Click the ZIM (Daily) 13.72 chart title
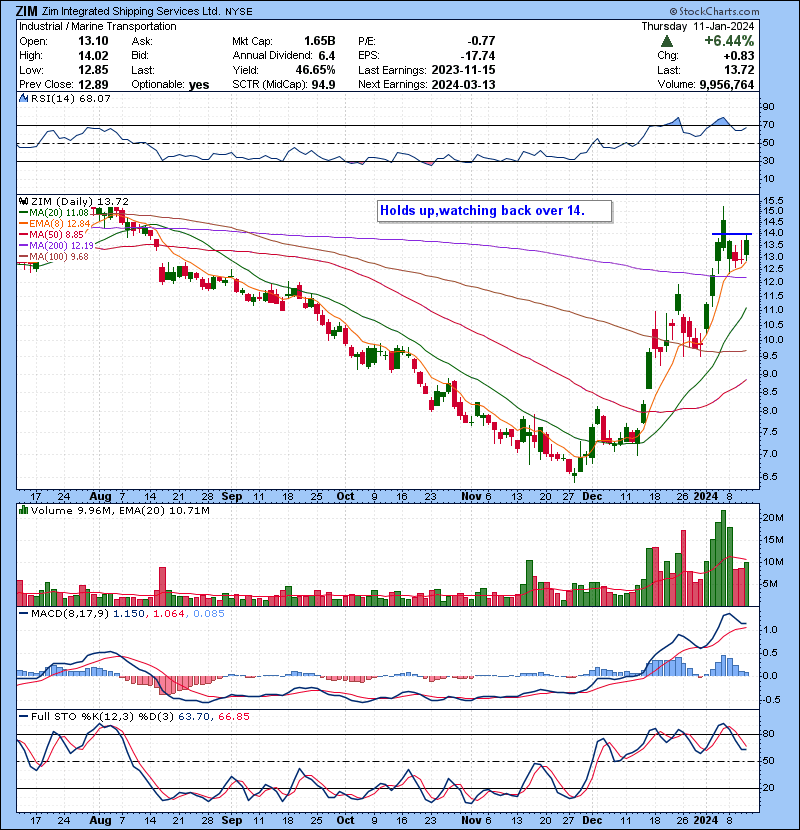 pyautogui.click(x=79, y=201)
